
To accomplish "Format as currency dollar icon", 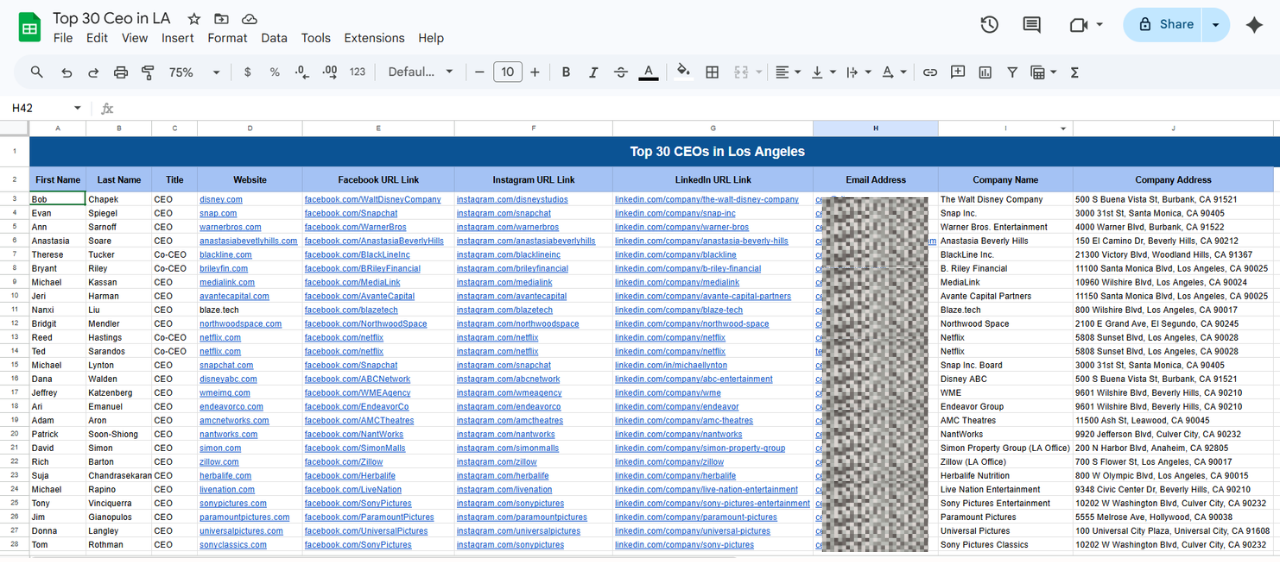I will tap(248, 72).
